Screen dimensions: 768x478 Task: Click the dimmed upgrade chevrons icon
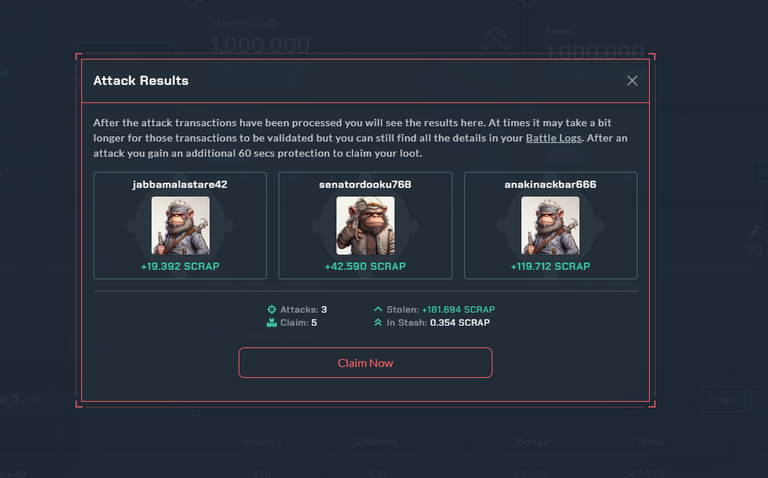[495, 38]
